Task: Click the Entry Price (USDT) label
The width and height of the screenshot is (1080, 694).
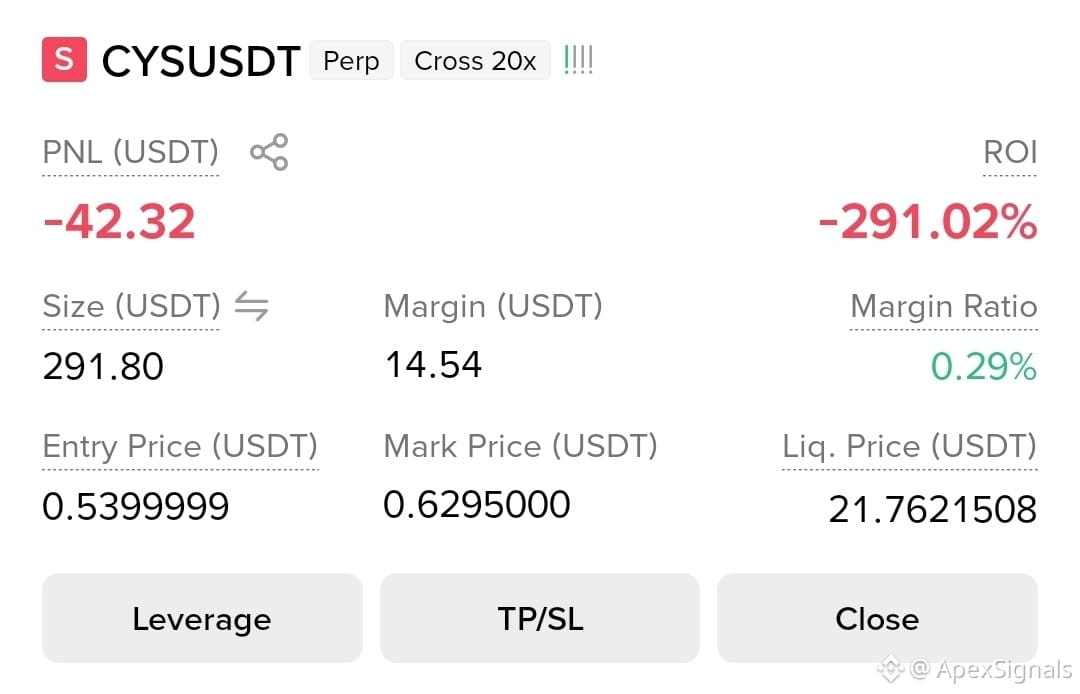Action: point(180,446)
